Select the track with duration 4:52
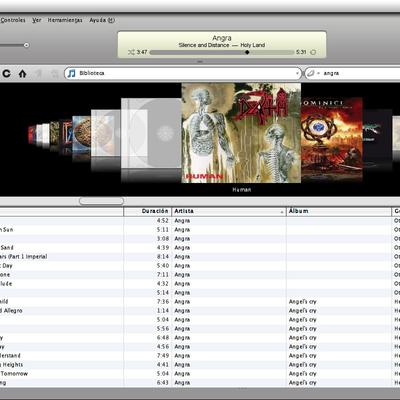Screen dimensions: 400x400 [200, 221]
